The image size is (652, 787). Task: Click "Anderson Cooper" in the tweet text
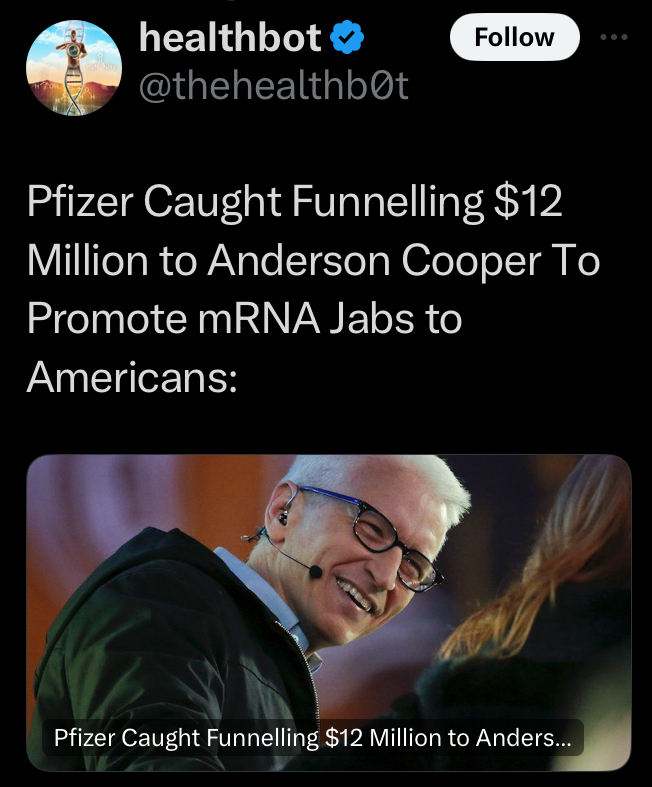[x=375, y=261]
